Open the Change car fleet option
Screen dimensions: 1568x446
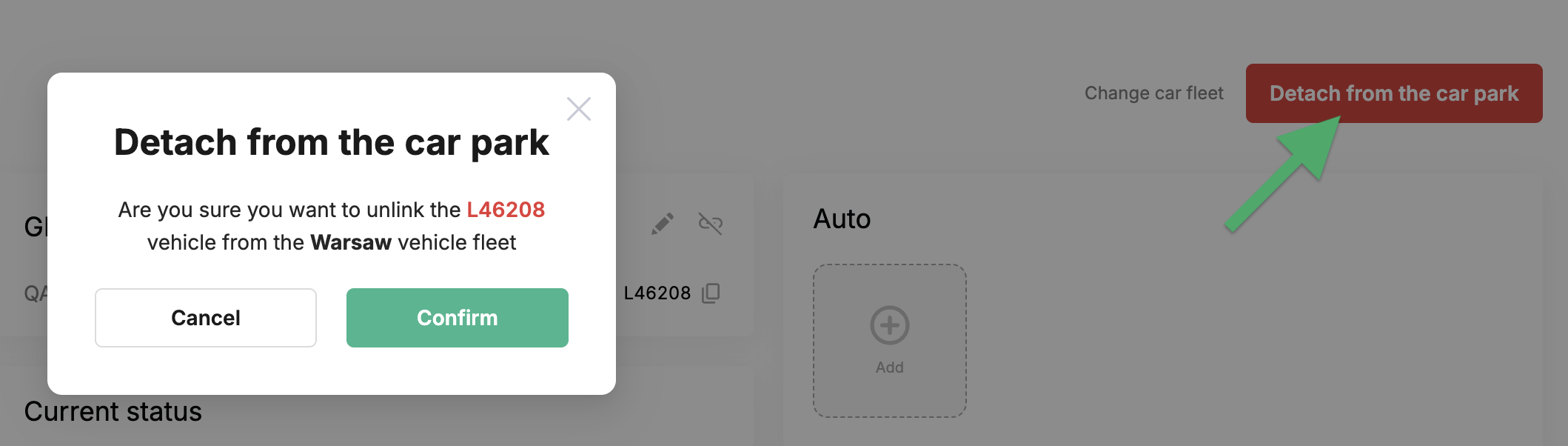[1154, 93]
